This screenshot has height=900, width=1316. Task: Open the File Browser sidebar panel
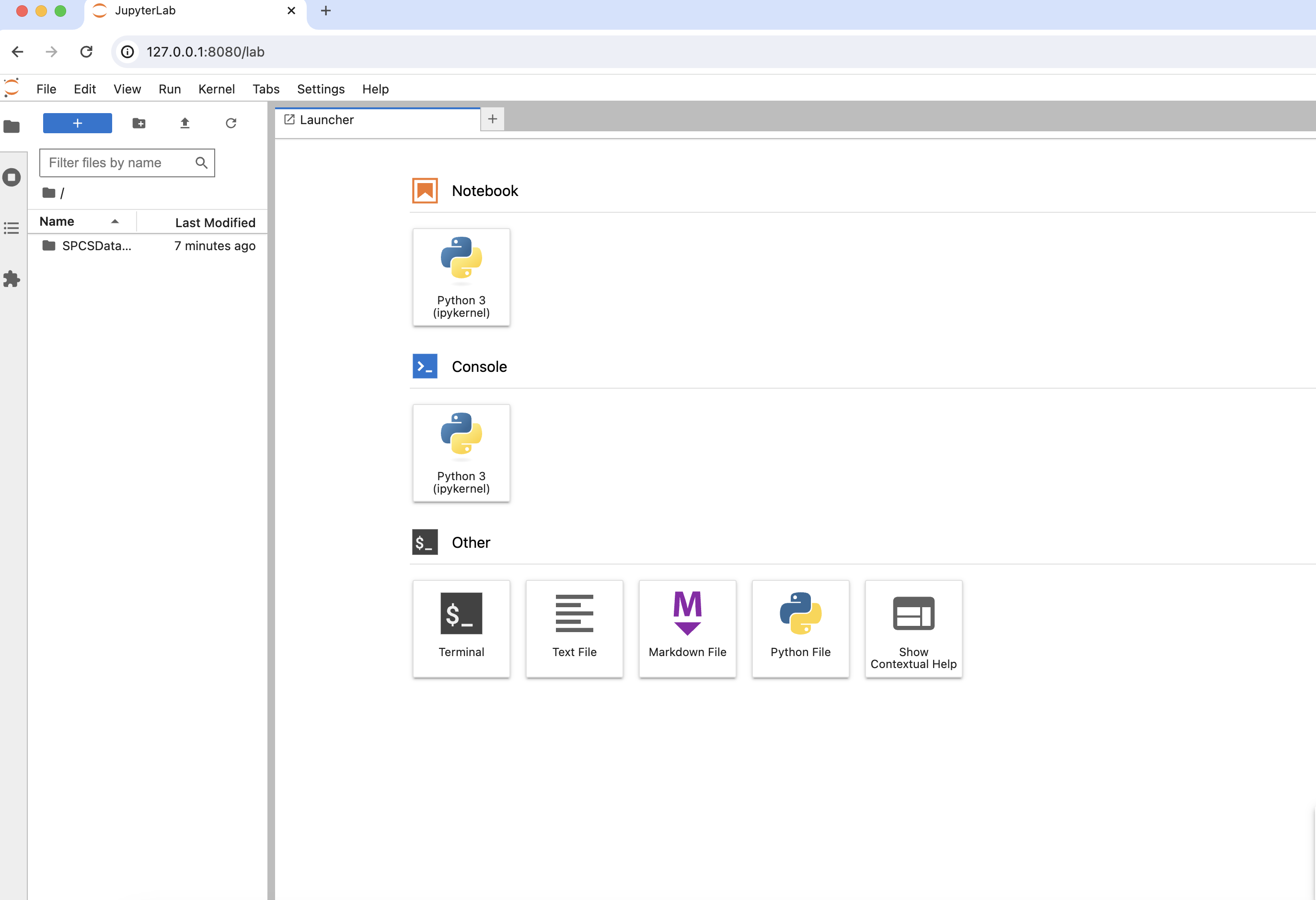point(12,127)
